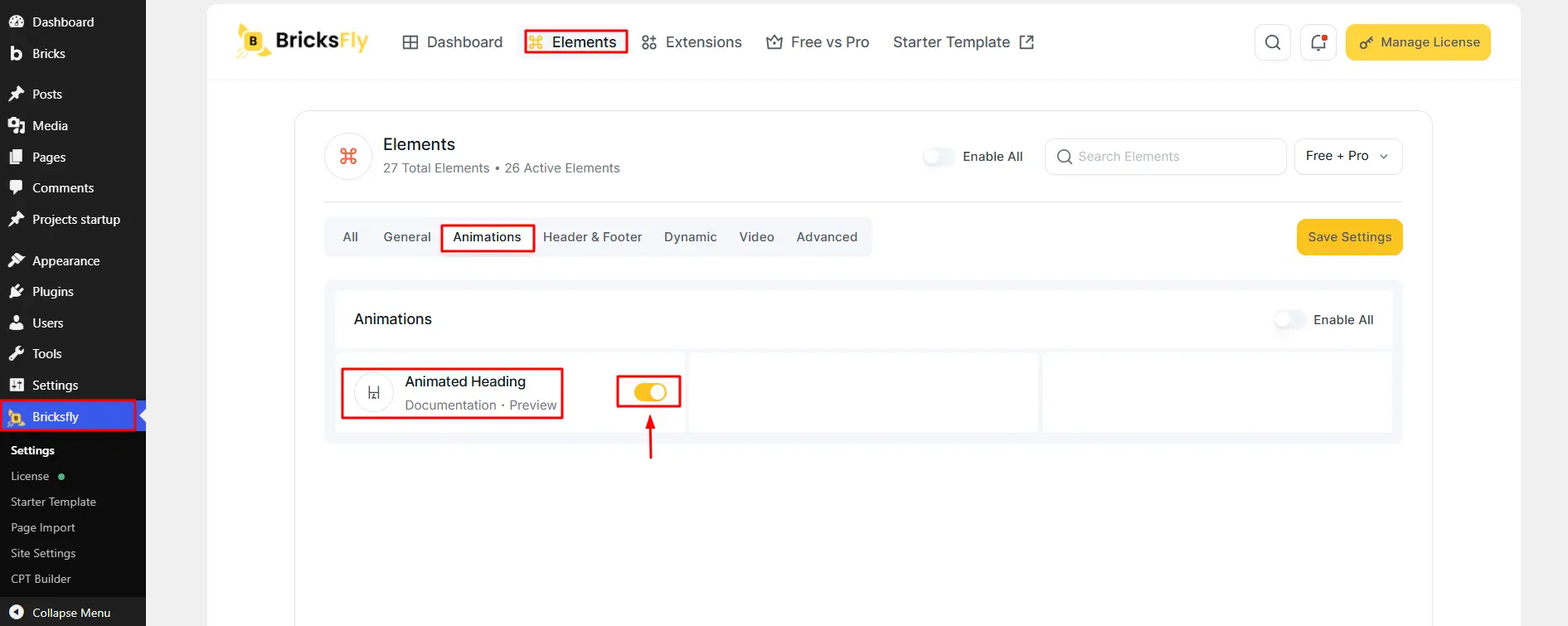Switch to the General tab
The width and height of the screenshot is (1568, 626).
pos(407,237)
